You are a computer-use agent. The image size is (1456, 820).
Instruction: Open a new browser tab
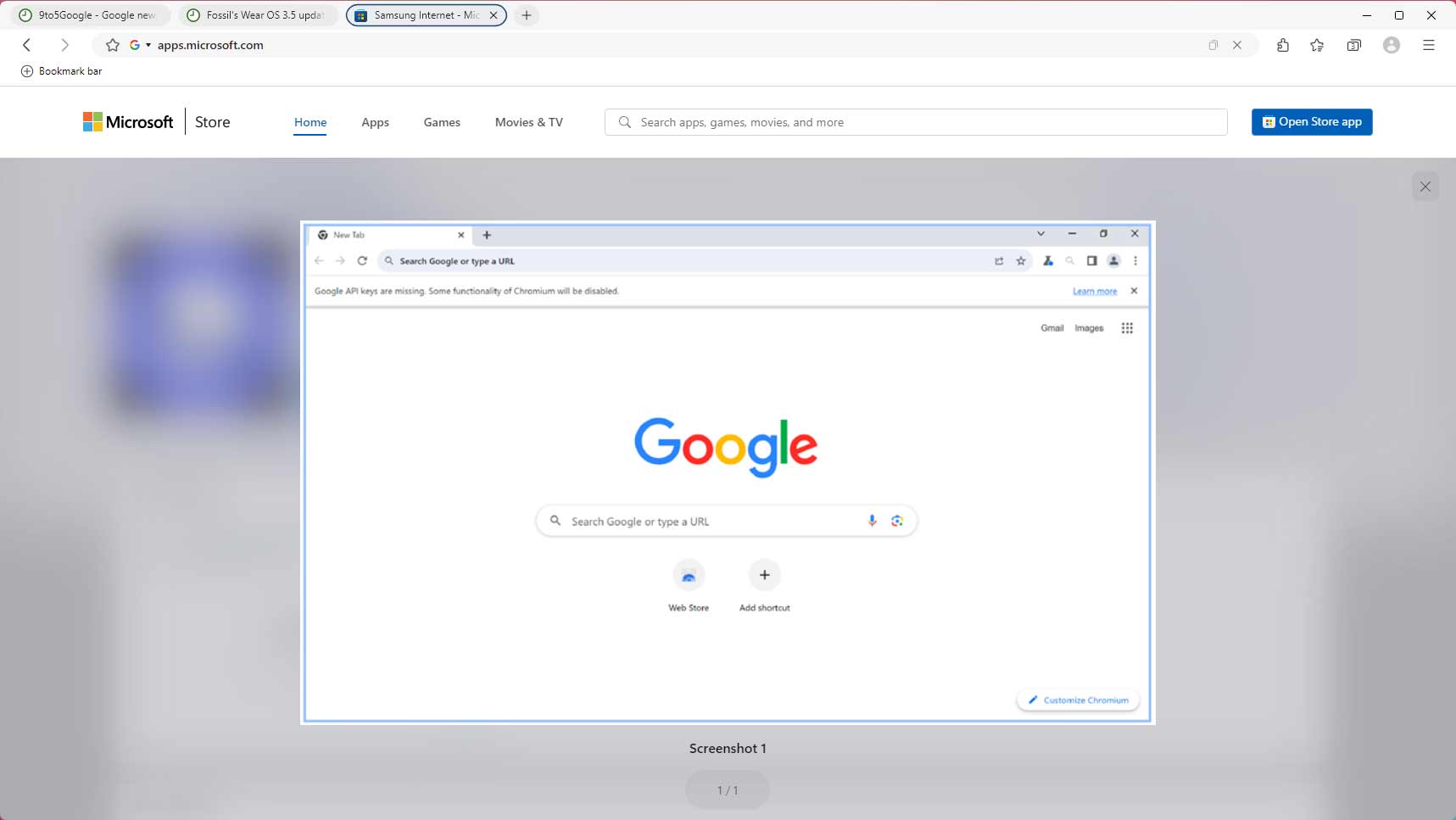tap(527, 15)
